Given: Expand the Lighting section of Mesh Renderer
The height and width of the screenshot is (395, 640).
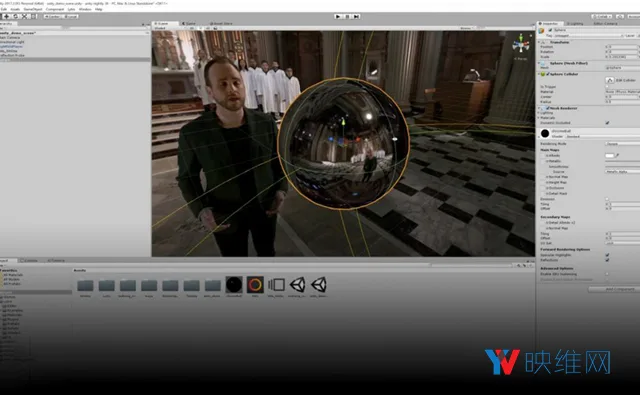Looking at the screenshot, I should pyautogui.click(x=539, y=113).
